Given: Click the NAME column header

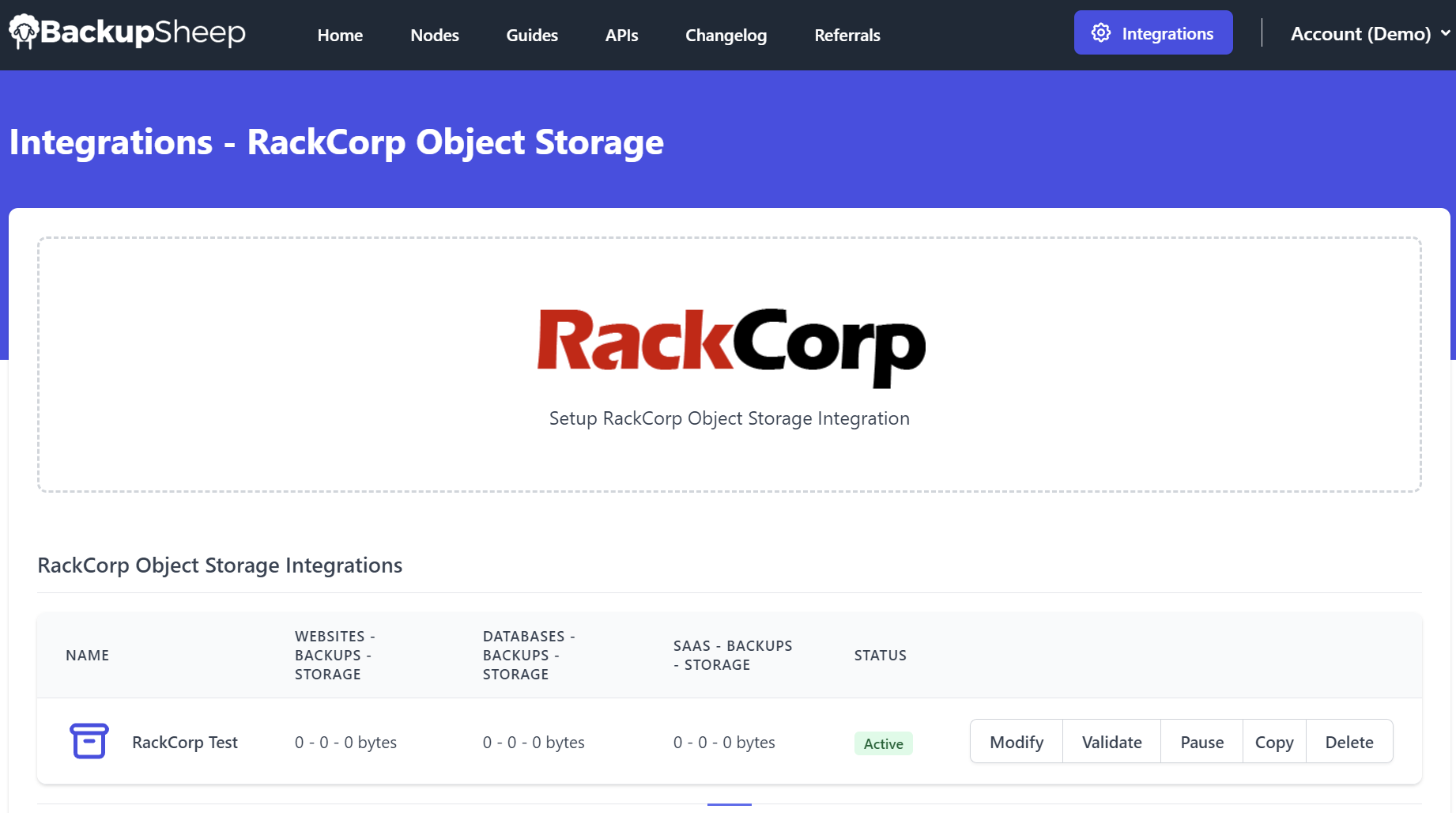Looking at the screenshot, I should [88, 656].
